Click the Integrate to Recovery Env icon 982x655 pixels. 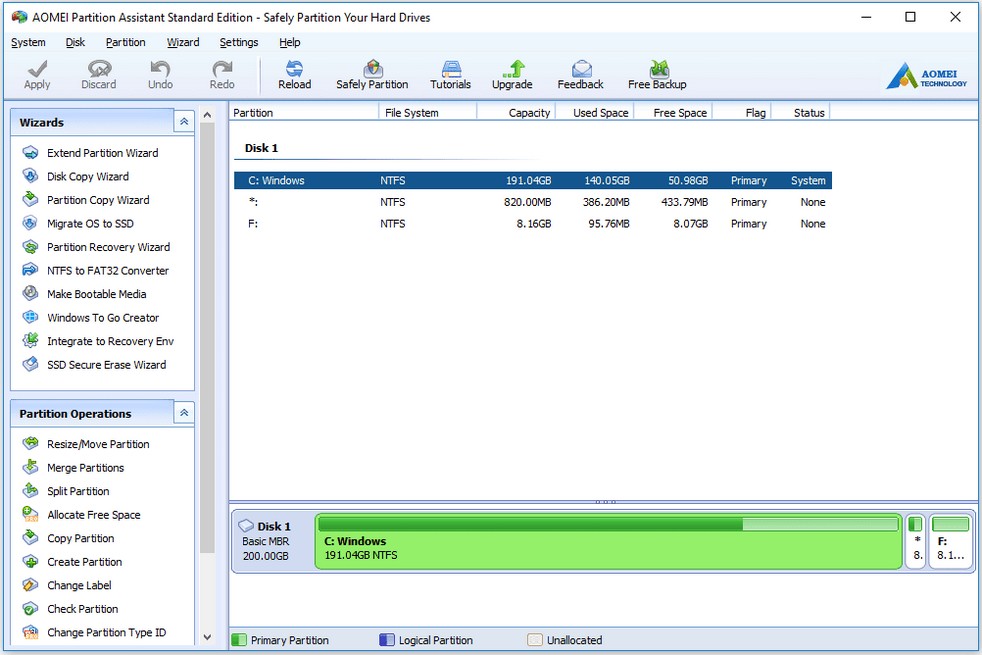coord(30,341)
